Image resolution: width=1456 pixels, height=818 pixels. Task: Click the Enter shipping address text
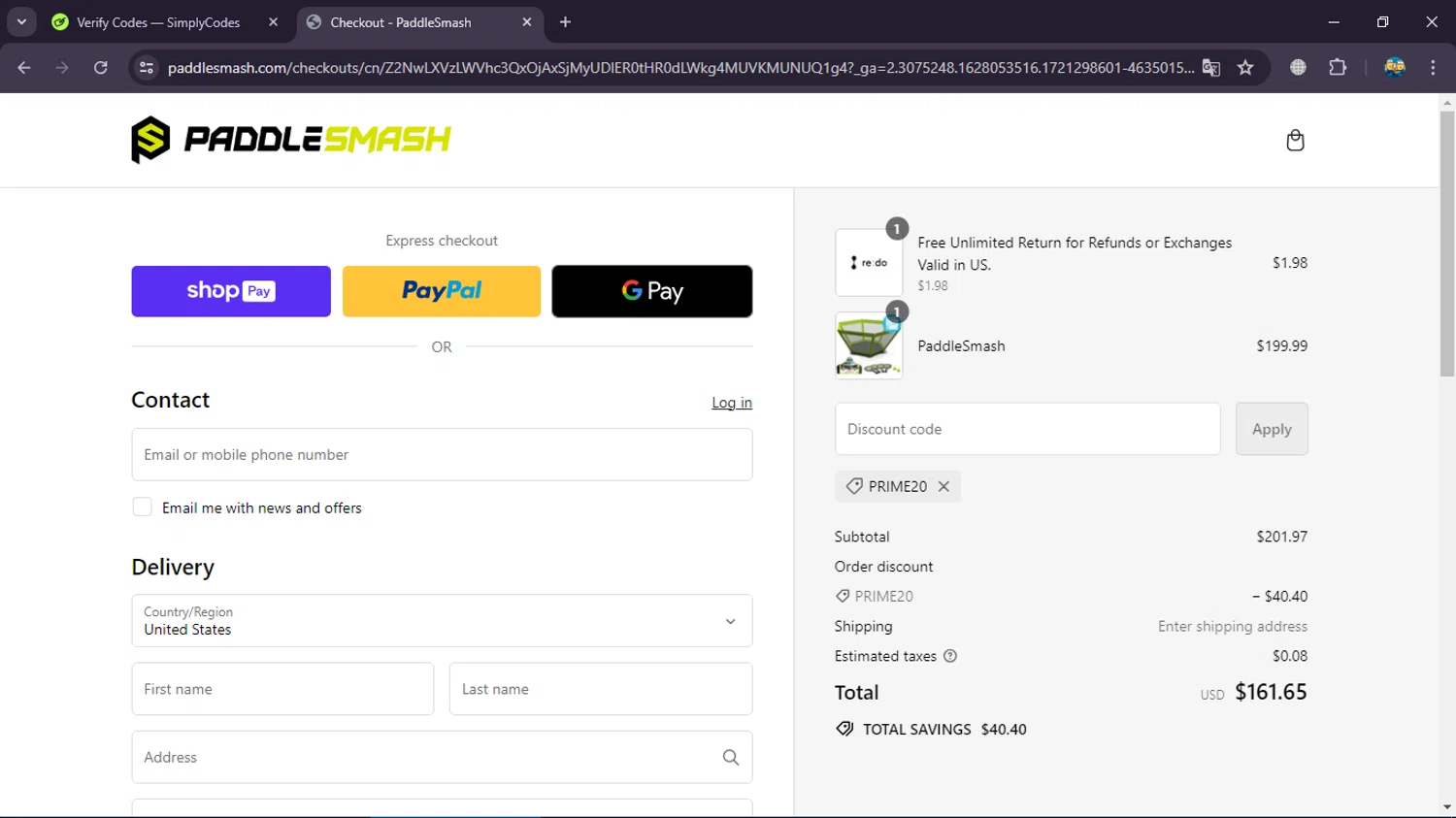pos(1233,627)
